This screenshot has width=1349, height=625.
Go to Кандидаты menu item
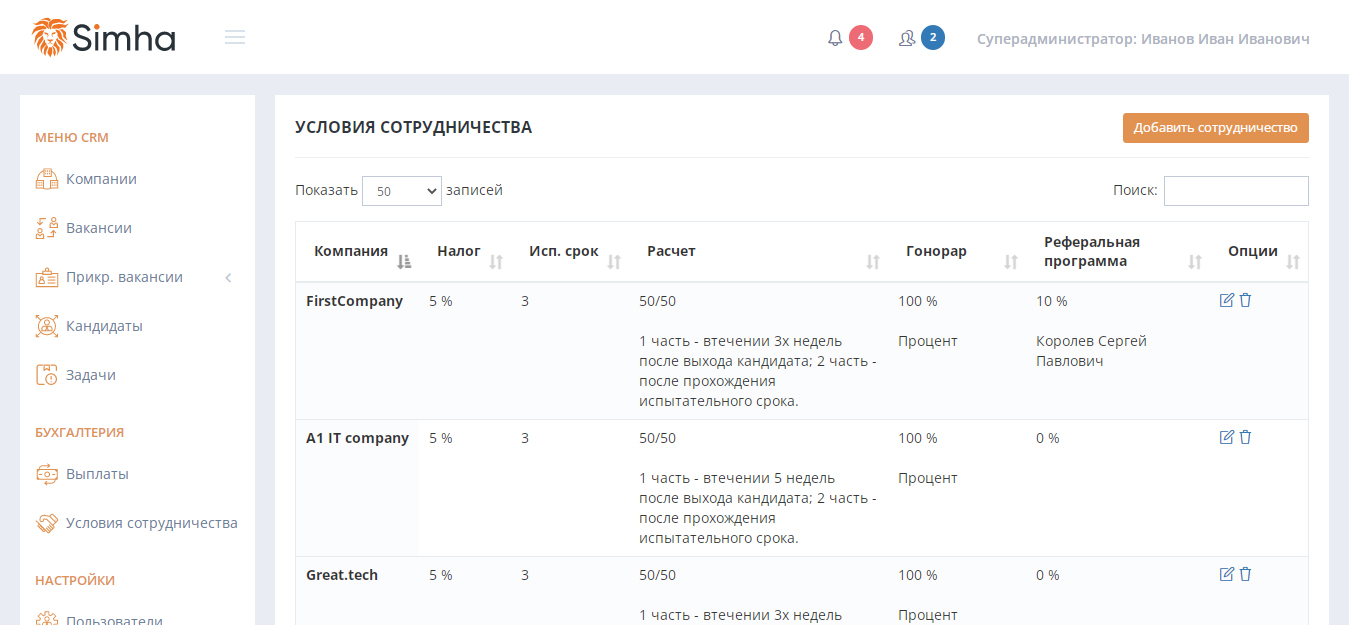(x=104, y=326)
